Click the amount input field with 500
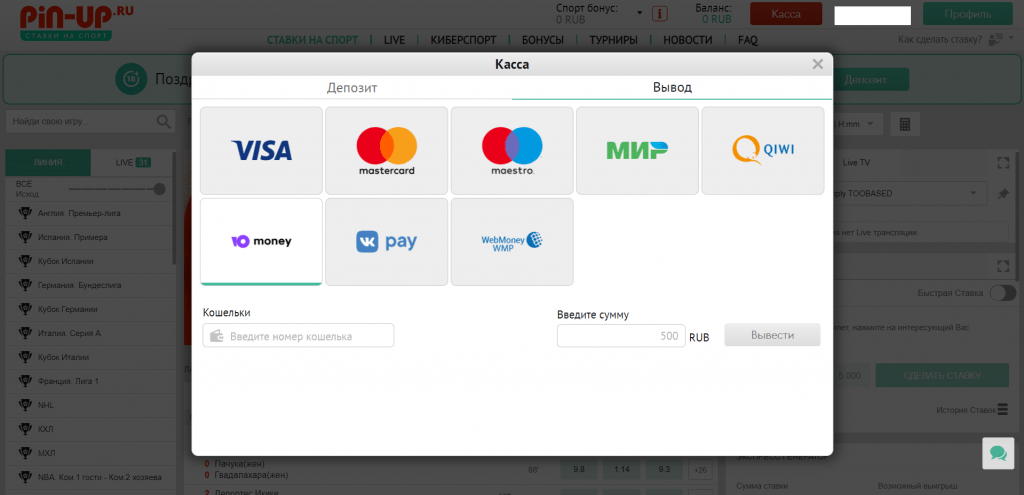 tap(621, 336)
